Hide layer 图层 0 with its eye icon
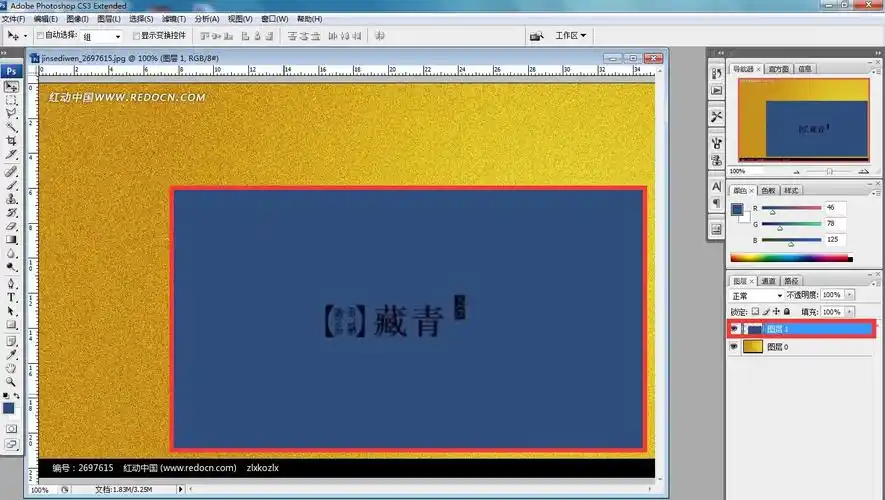The image size is (885, 500). pos(734,347)
